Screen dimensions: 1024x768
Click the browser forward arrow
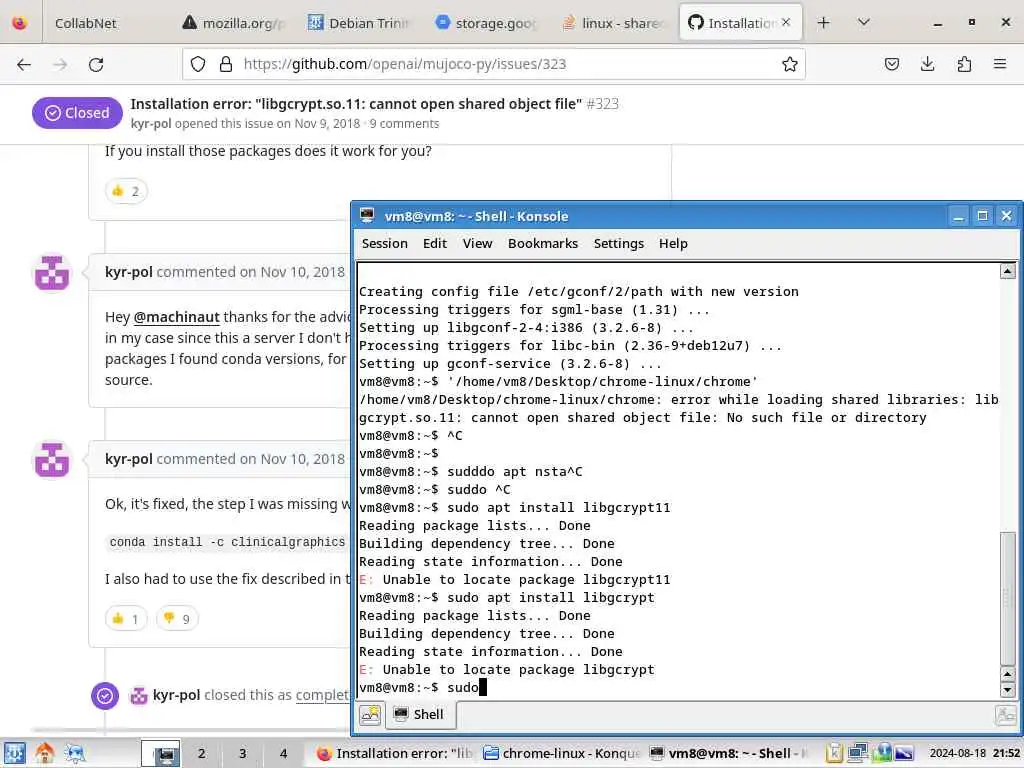click(60, 64)
